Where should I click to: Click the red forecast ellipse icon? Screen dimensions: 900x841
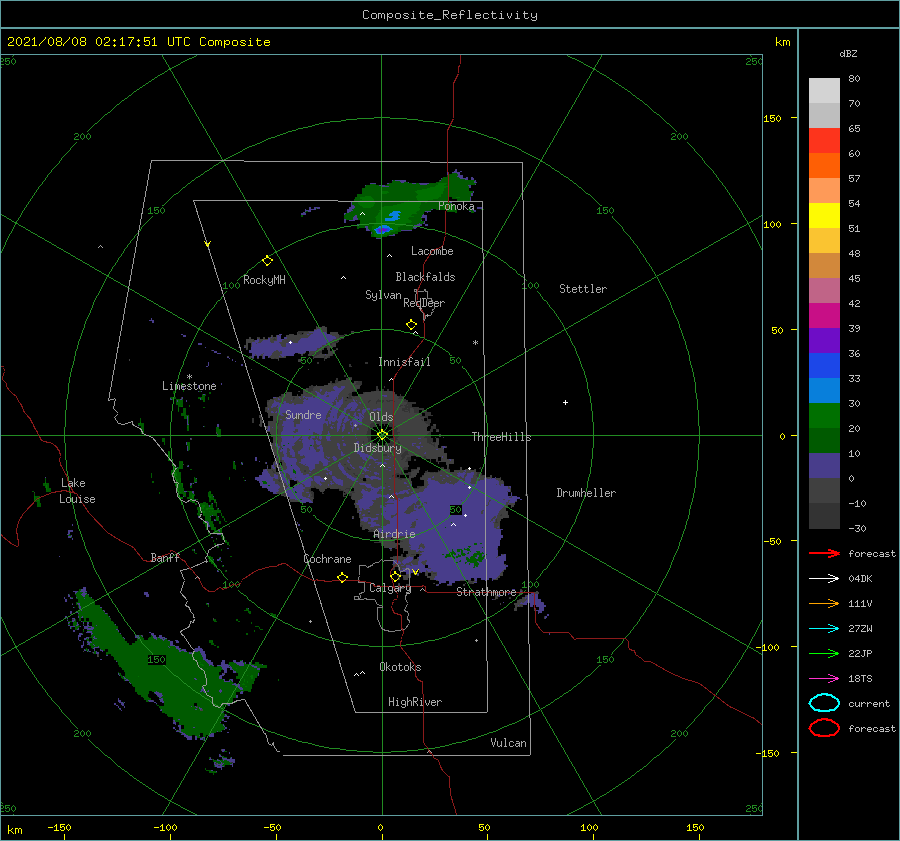[824, 728]
